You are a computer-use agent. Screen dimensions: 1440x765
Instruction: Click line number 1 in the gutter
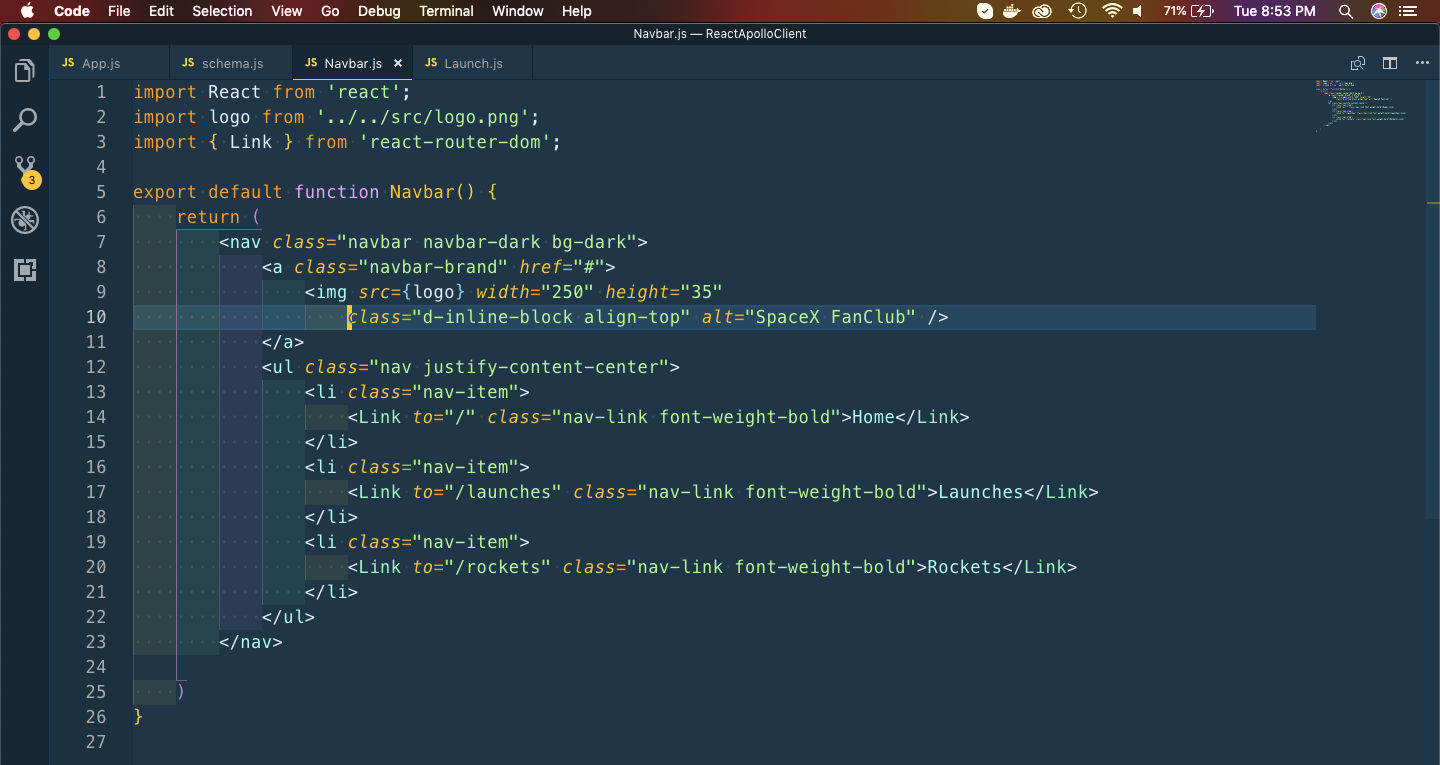101,92
